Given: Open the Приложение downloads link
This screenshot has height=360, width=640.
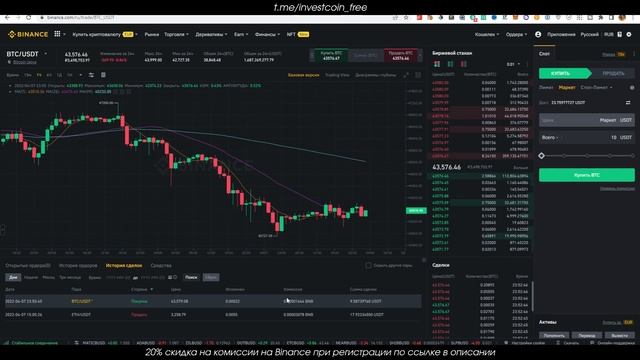Looking at the screenshot, I should click(x=561, y=34).
